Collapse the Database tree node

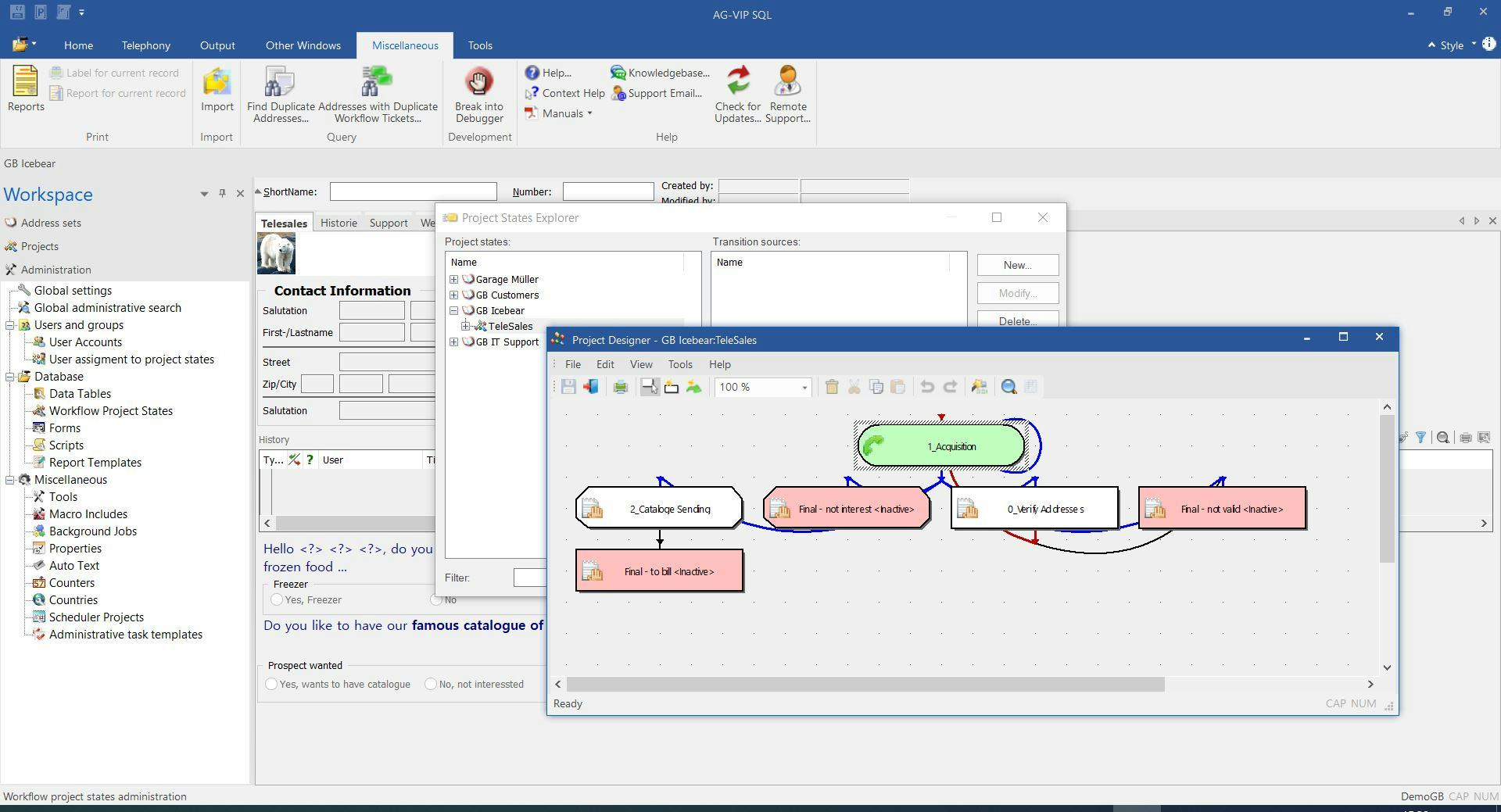pos(10,377)
